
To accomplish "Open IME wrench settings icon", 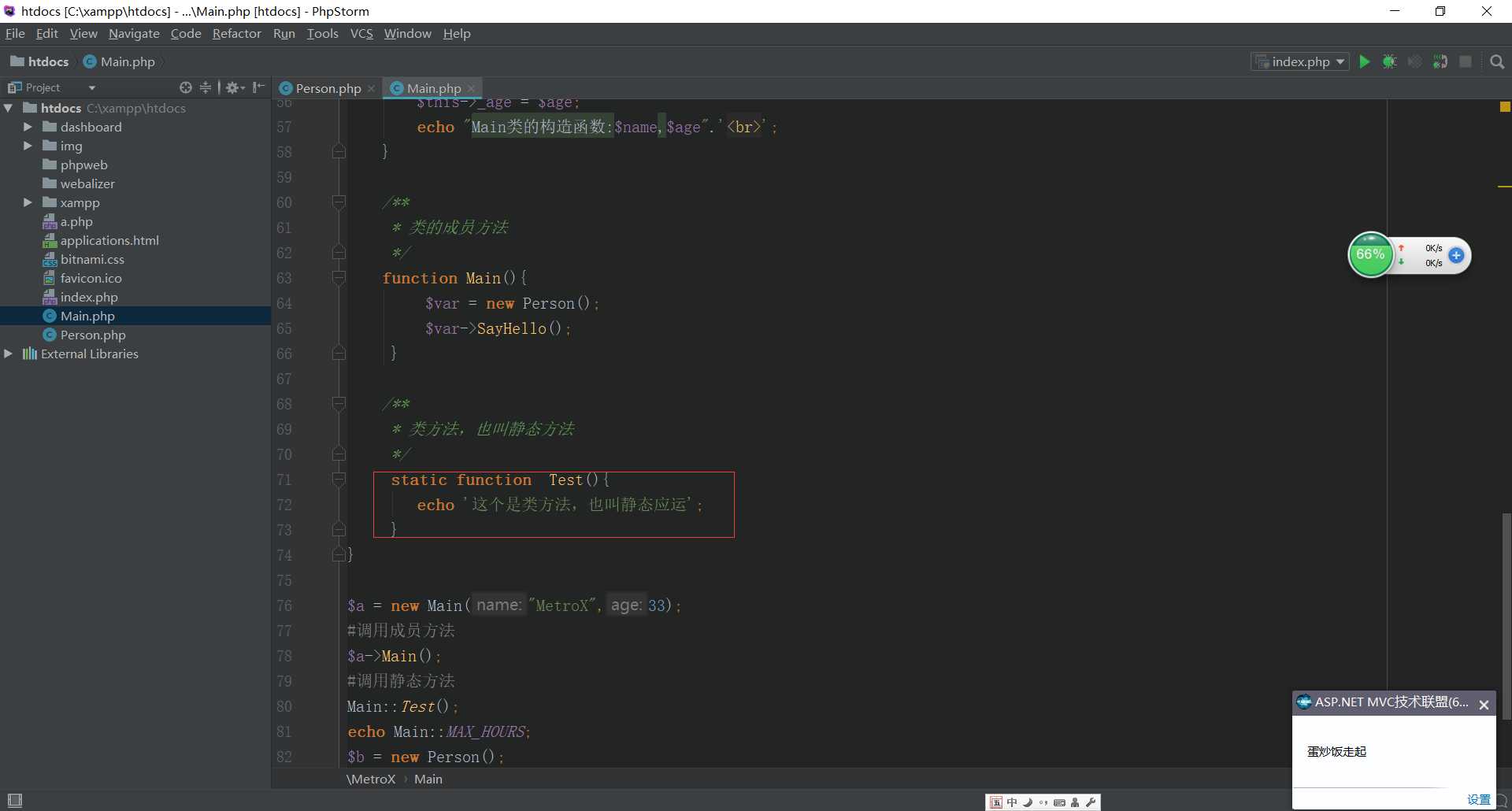I will coord(1091,802).
